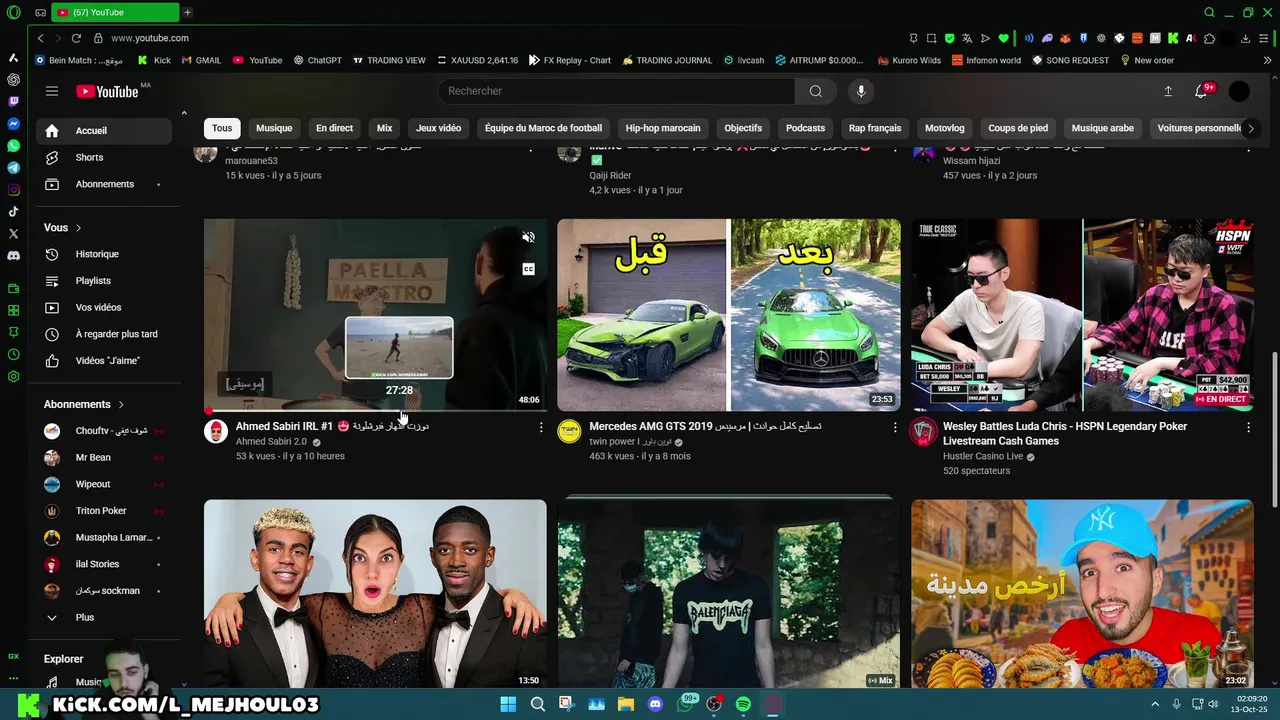
Task: Open Twitch in browser sidebar
Action: (x=13, y=102)
